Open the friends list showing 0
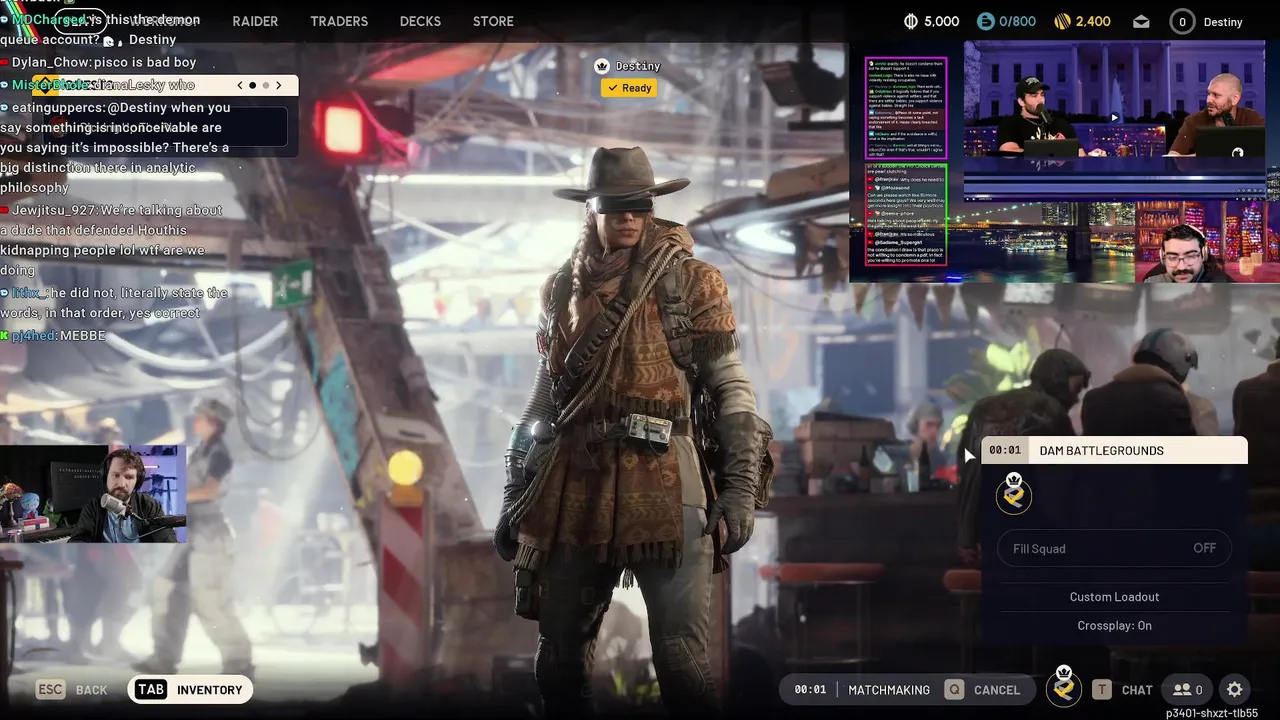The image size is (1280, 720). click(x=1188, y=689)
